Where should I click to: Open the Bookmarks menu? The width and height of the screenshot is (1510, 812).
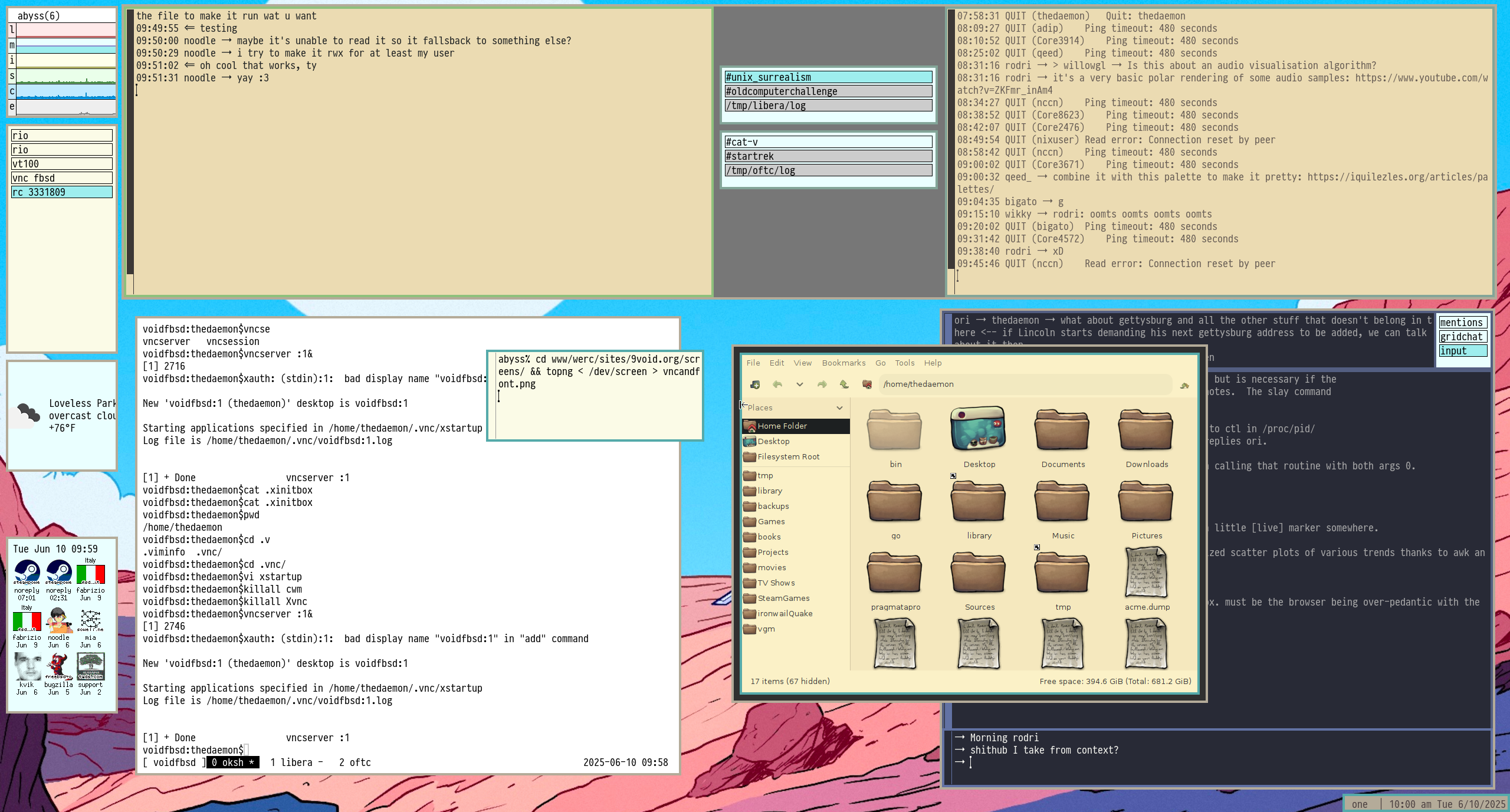coord(843,363)
